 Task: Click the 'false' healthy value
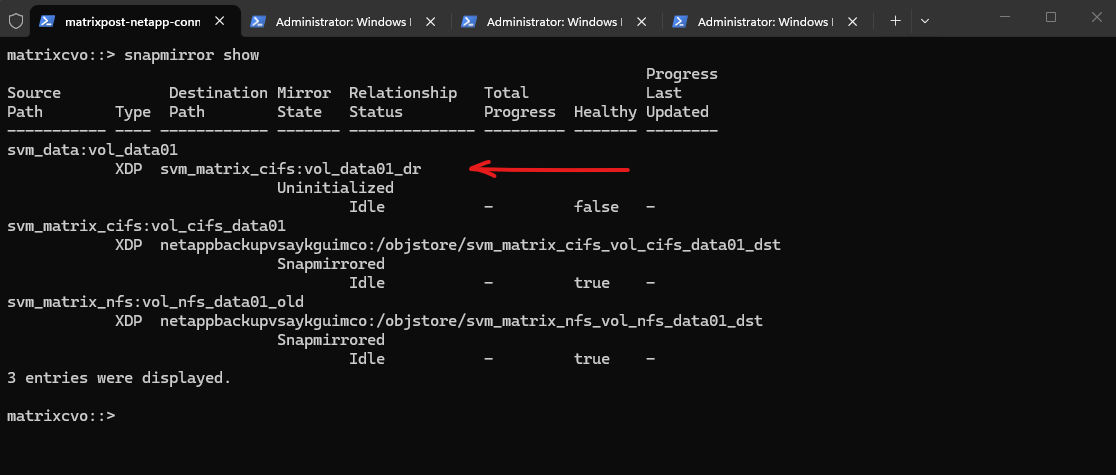tap(596, 207)
